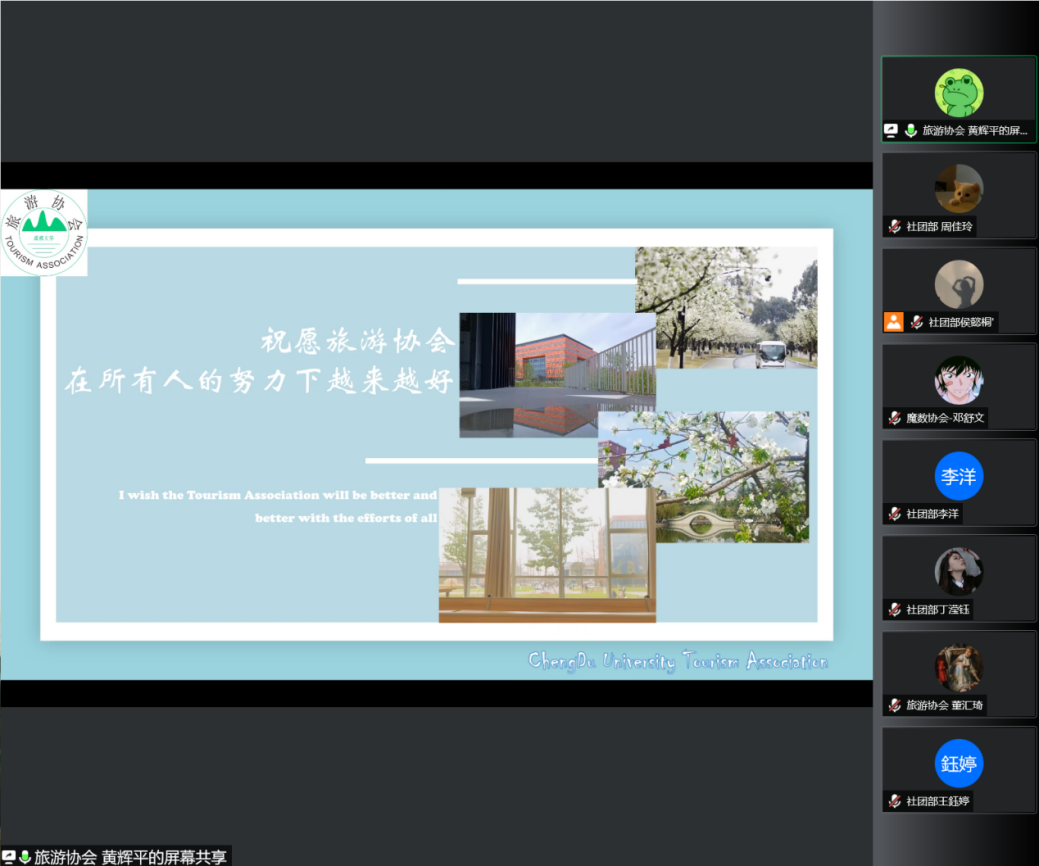Viewport: 1039px width, 866px height.
Task: Select the cat avatar of 周佳玲
Action: pyautogui.click(x=958, y=188)
